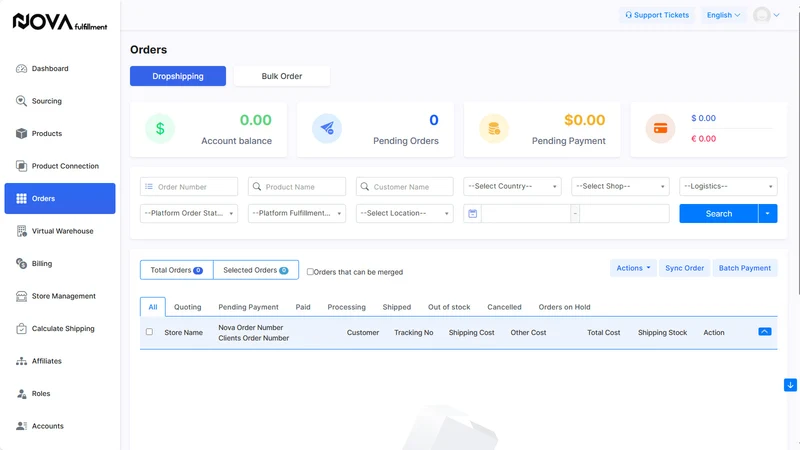Expand the user profile chevron
The image size is (800, 450).
(x=777, y=15)
